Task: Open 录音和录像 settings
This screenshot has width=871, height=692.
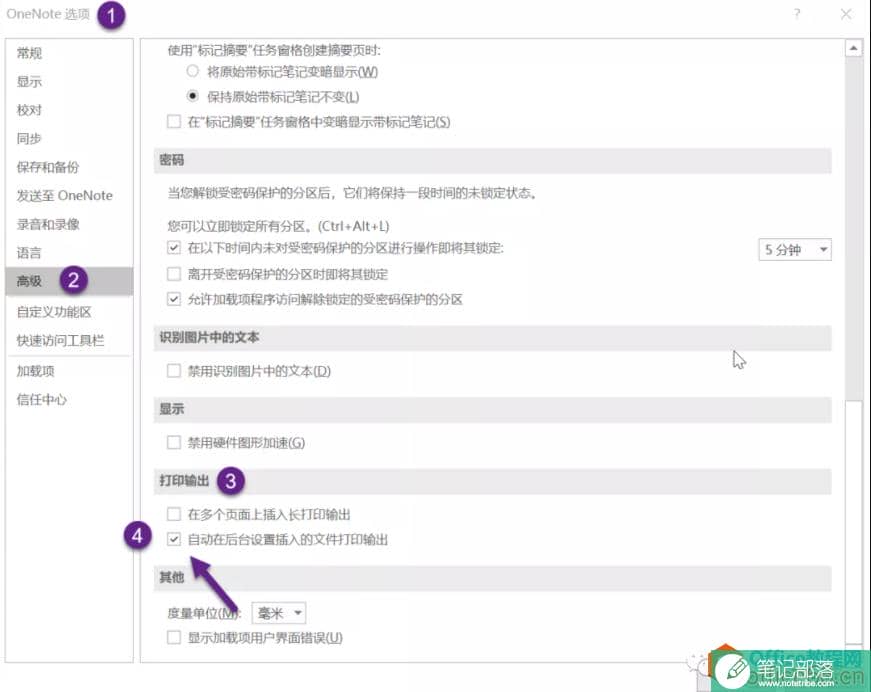Action: 48,224
